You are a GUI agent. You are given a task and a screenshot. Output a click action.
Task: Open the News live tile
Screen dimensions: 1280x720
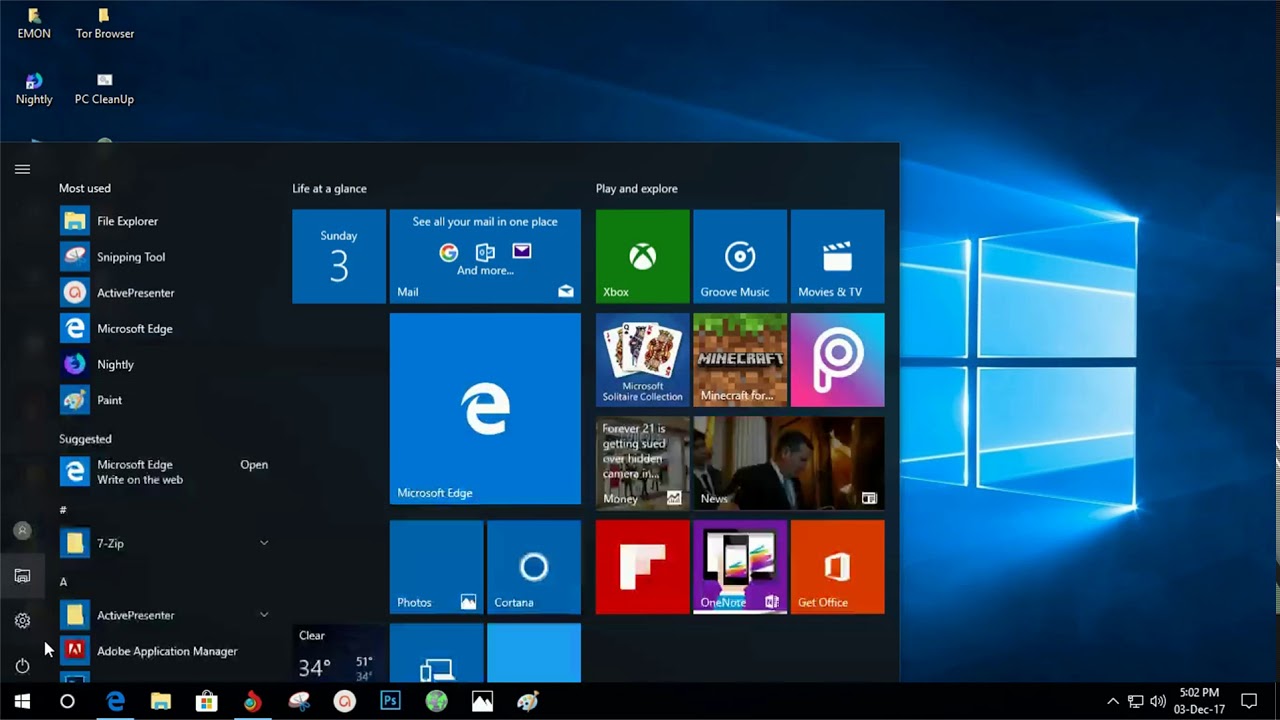[x=788, y=463]
